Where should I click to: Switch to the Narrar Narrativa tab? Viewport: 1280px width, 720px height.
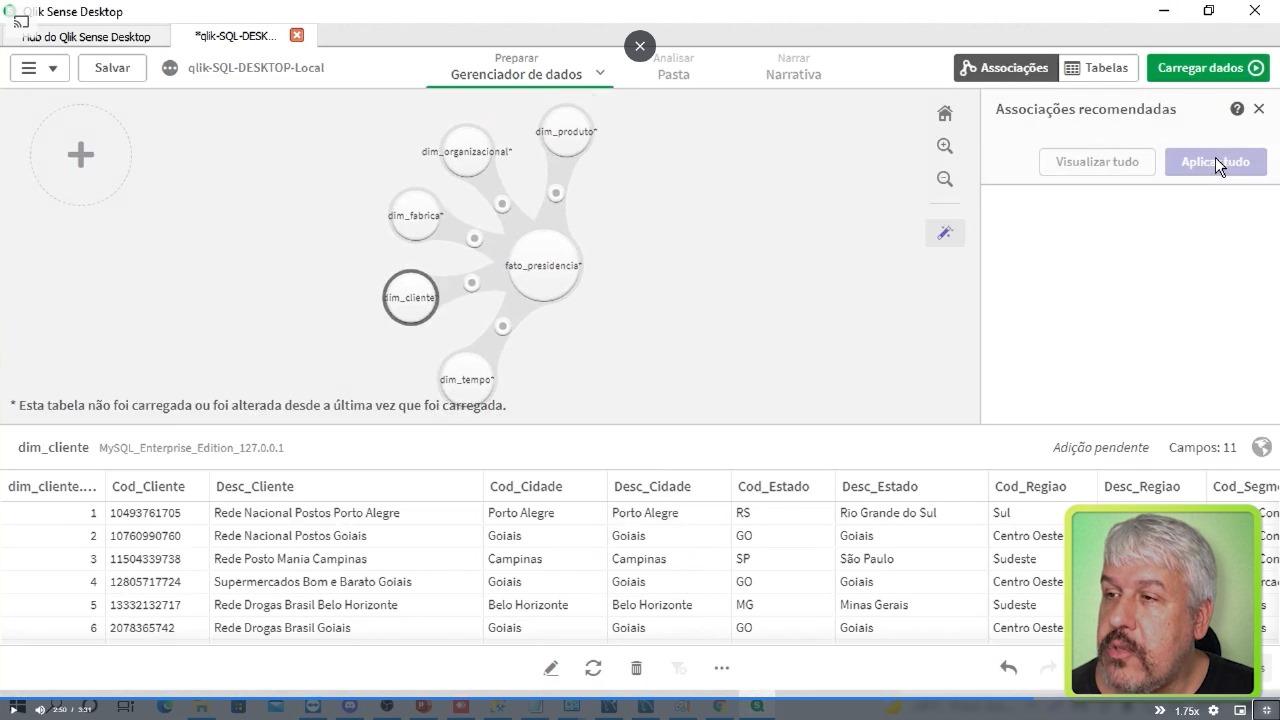793,67
